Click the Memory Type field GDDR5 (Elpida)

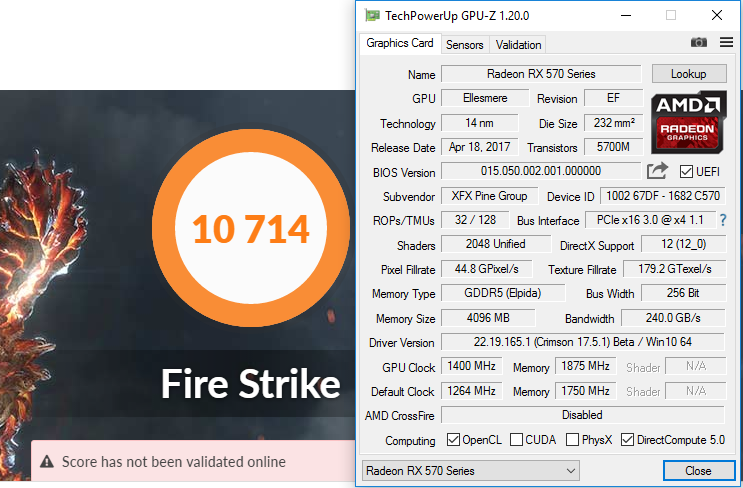pyautogui.click(x=503, y=293)
